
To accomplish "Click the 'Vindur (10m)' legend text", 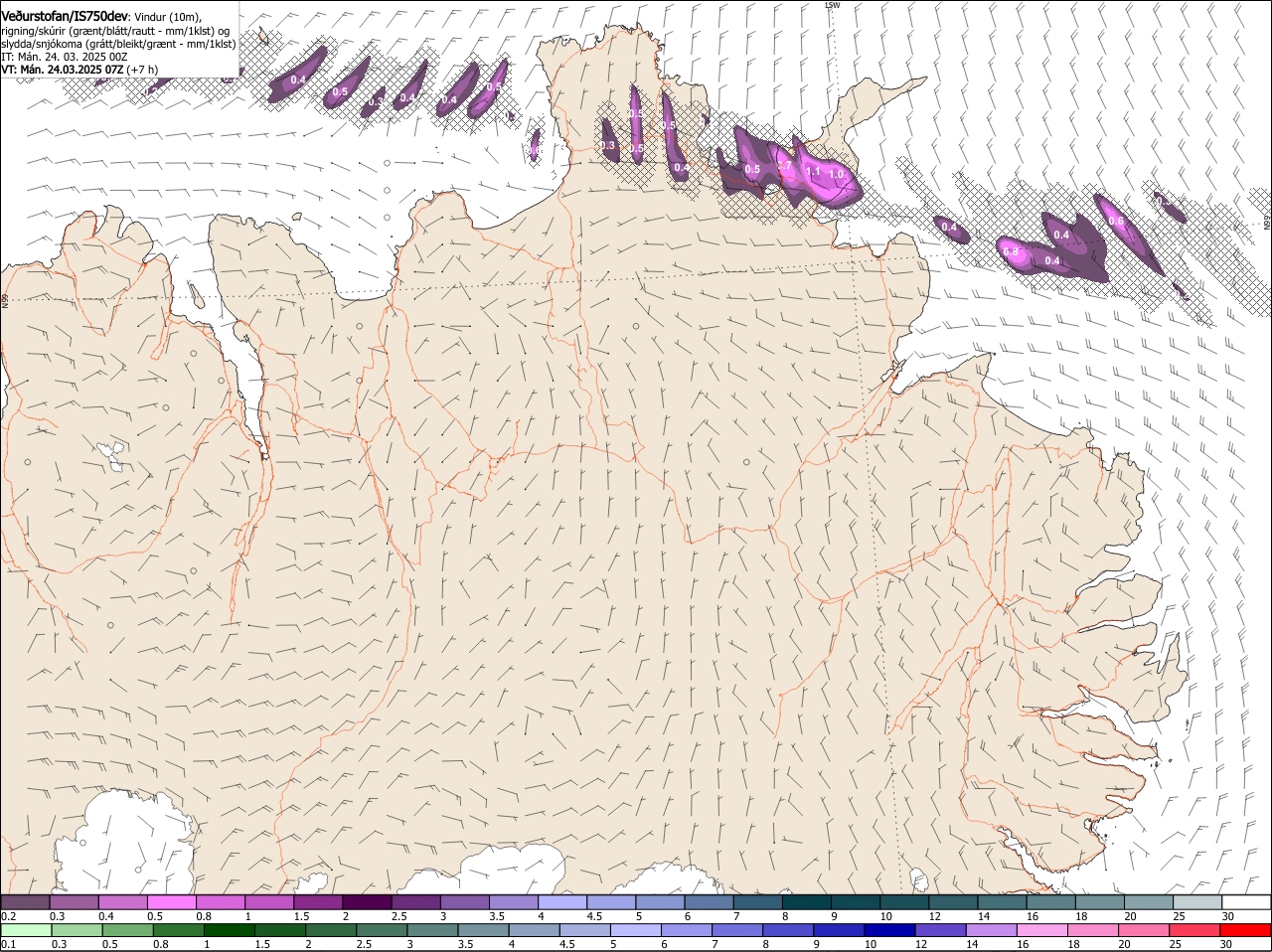I will (x=168, y=17).
